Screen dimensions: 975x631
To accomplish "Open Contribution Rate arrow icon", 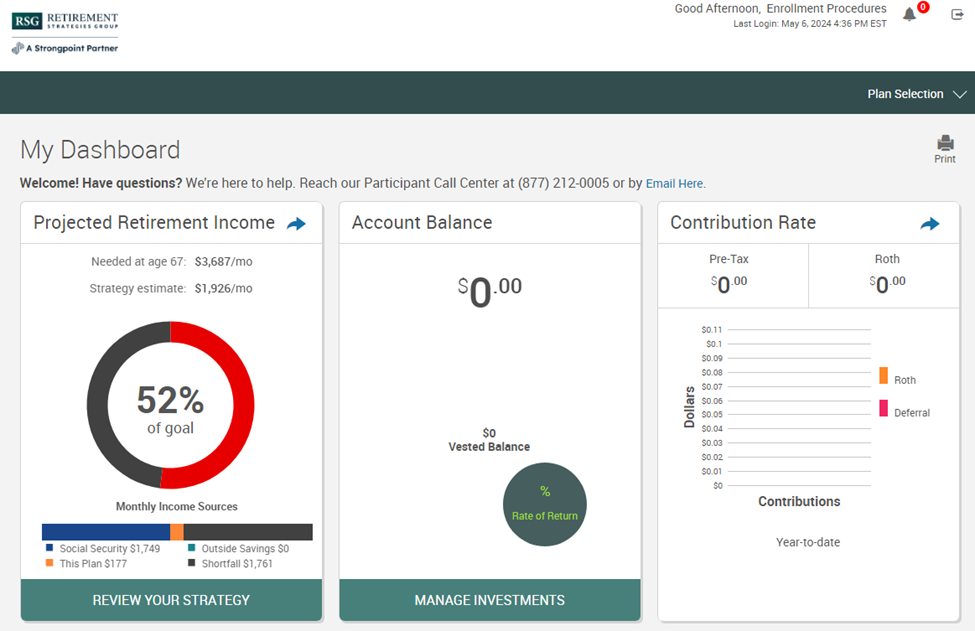I will (930, 224).
